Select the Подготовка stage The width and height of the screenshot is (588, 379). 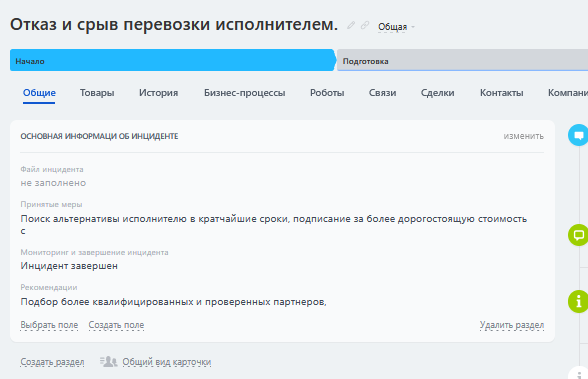tap(462, 60)
